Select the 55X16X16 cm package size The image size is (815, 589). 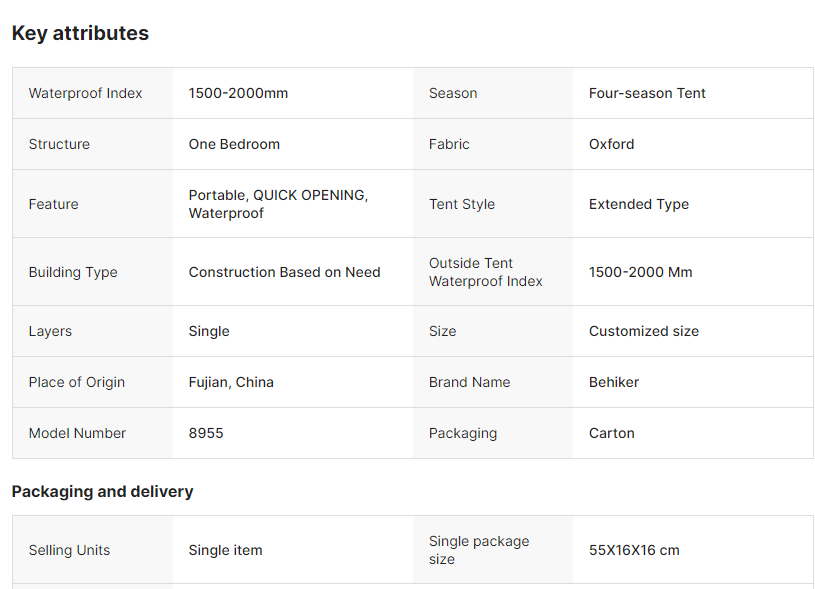[634, 550]
